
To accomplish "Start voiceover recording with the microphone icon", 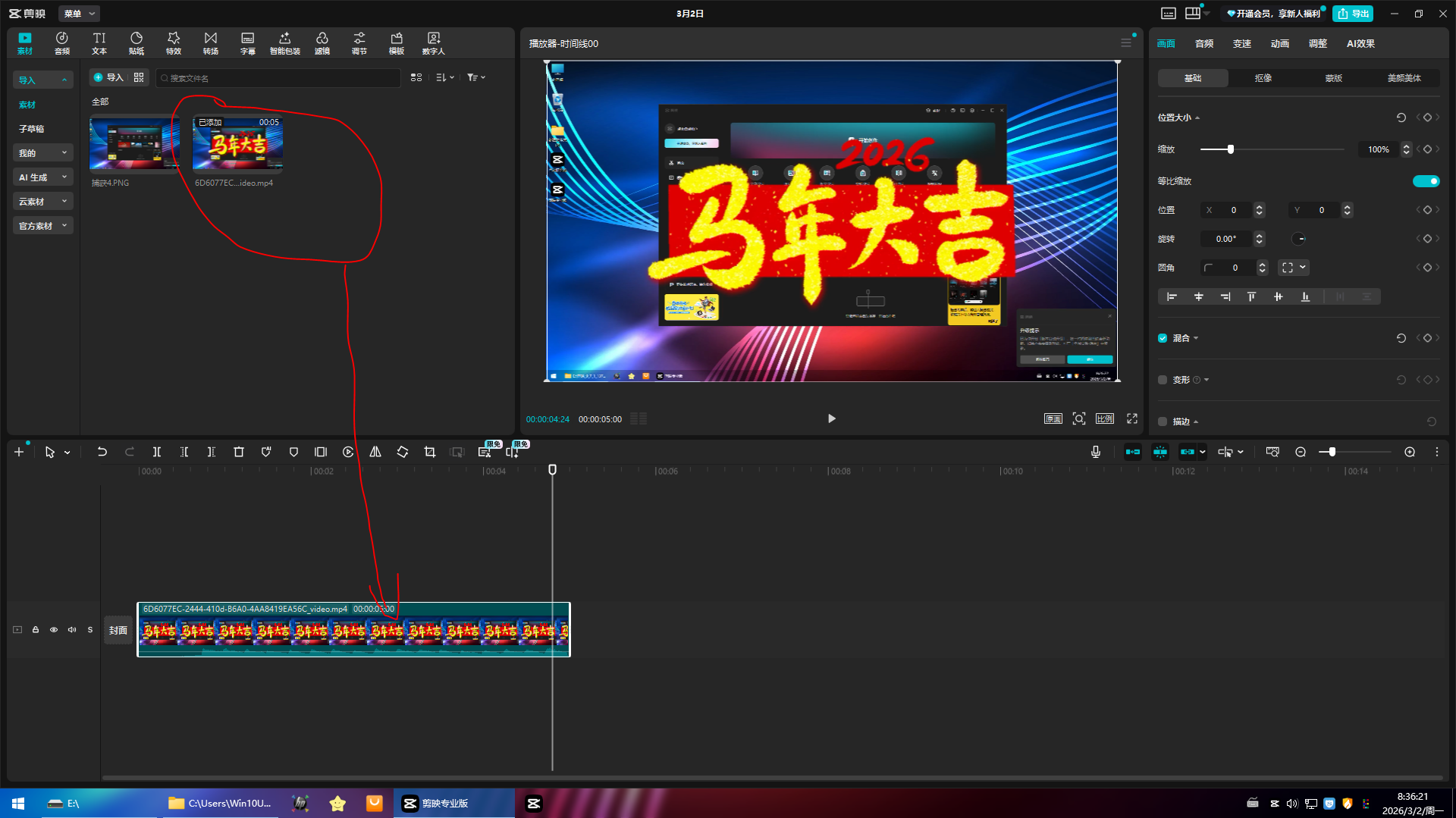I will (x=1095, y=451).
